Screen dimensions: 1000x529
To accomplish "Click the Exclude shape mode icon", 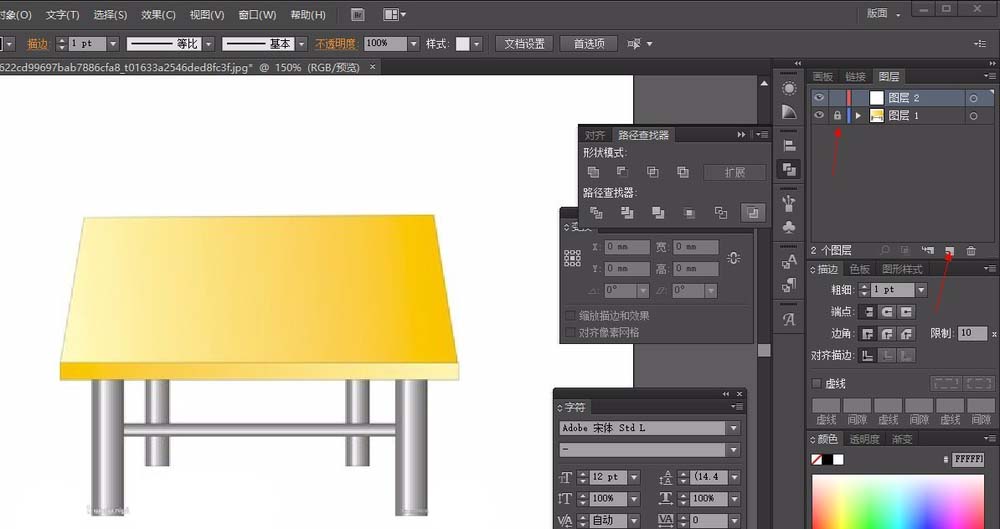I will coord(683,172).
